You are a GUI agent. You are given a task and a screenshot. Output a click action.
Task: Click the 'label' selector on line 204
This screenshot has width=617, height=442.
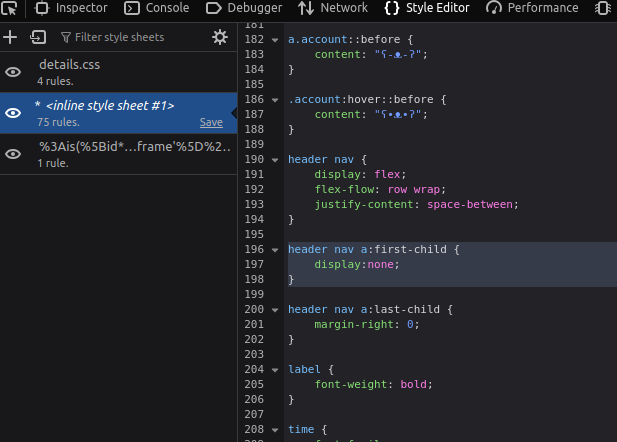tap(304, 370)
